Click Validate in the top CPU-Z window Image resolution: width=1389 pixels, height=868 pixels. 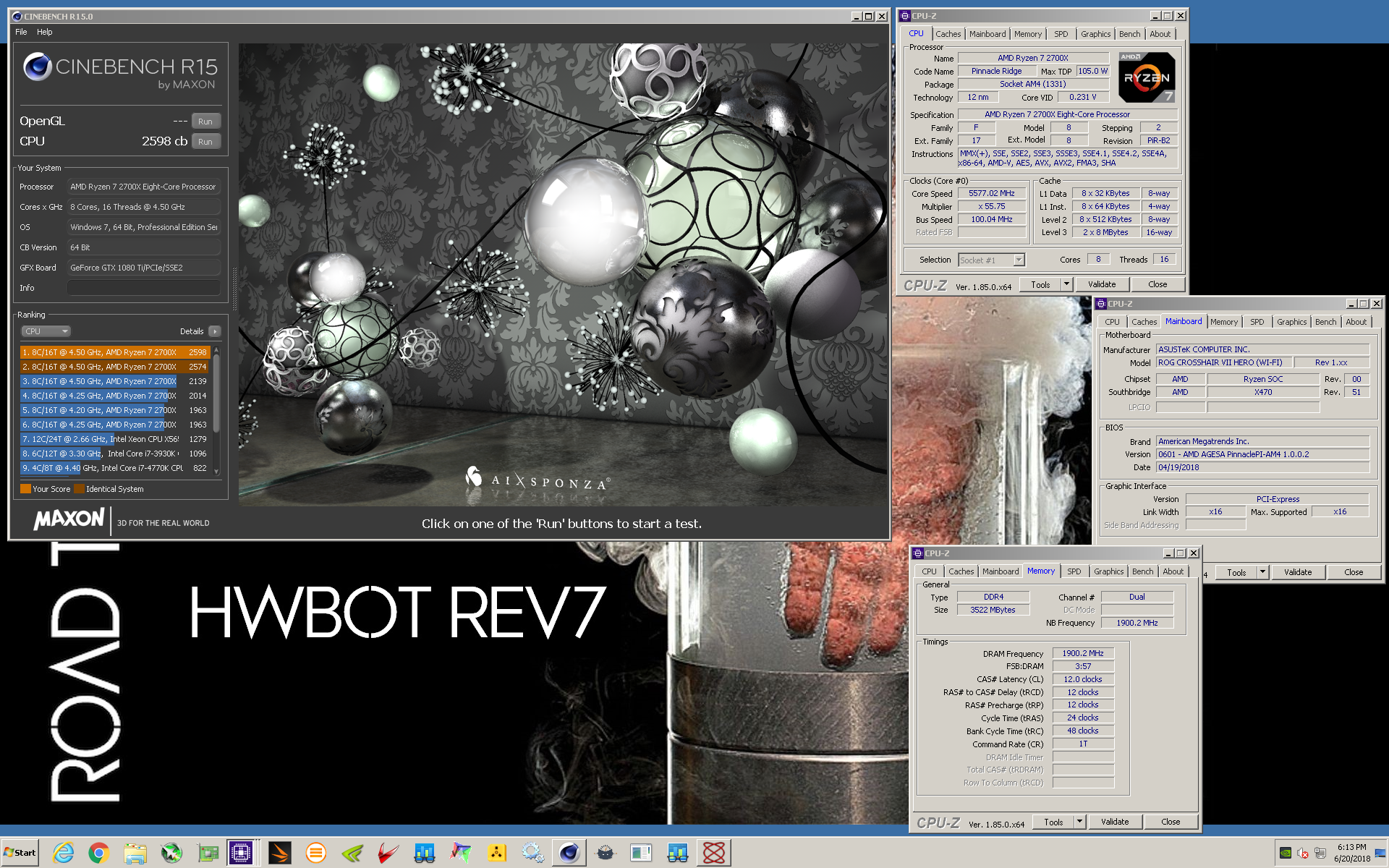pos(1102,284)
